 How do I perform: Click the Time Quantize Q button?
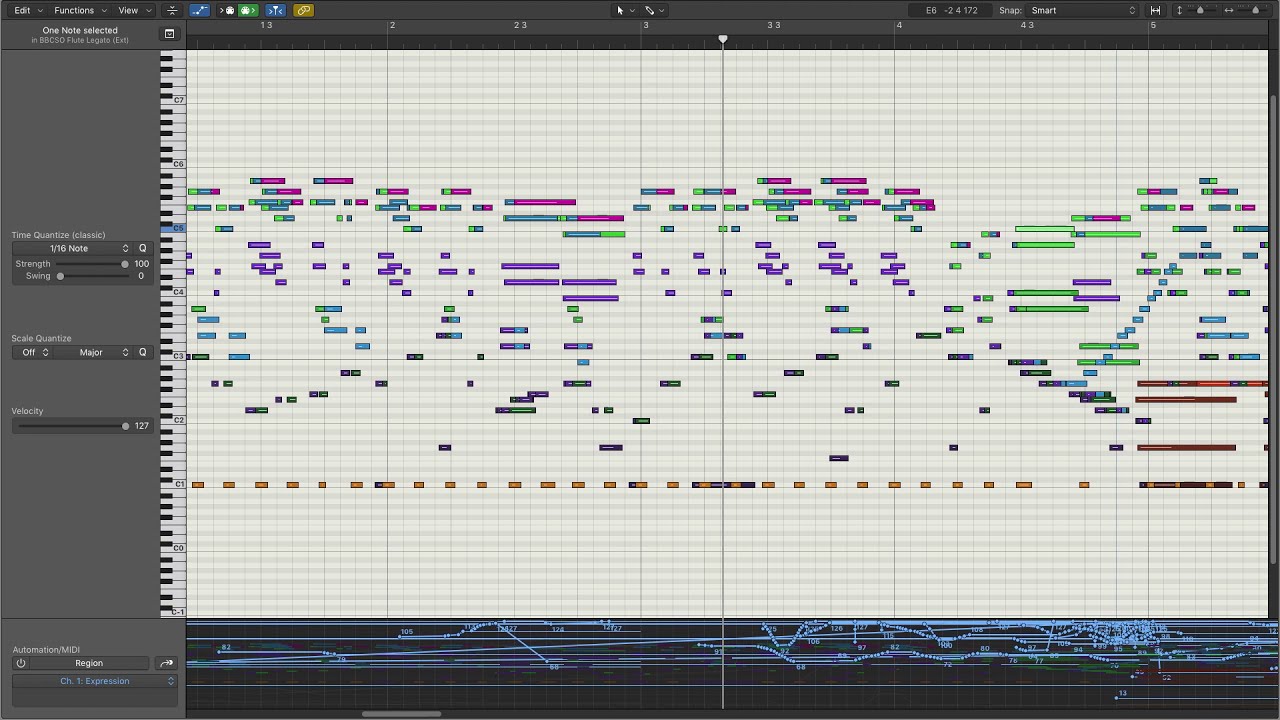(142, 248)
